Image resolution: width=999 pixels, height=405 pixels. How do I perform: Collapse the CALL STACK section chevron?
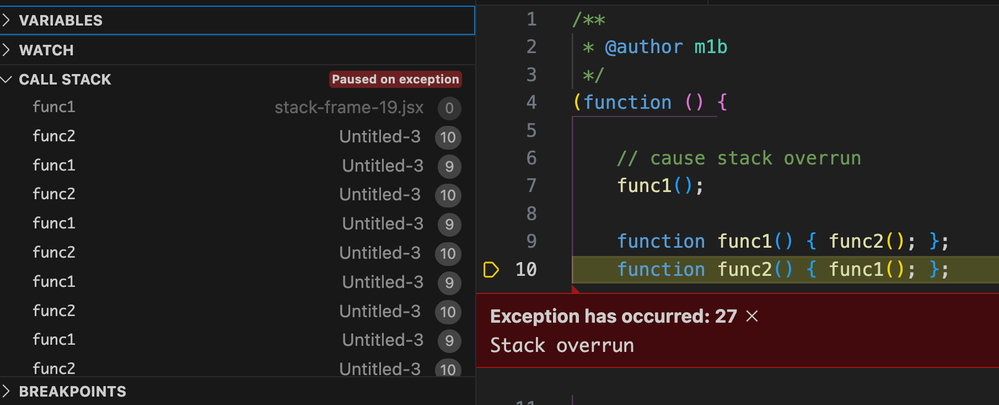8,79
